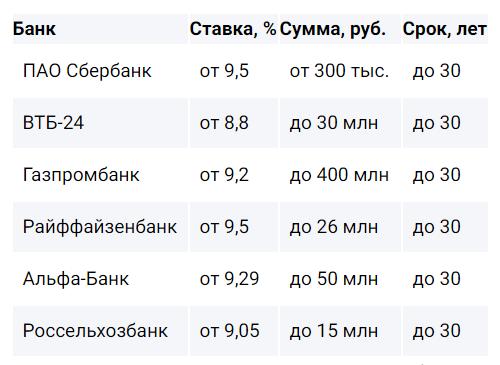Click the Срок, лет column header
The height and width of the screenshot is (365, 500).
click(x=445, y=29)
